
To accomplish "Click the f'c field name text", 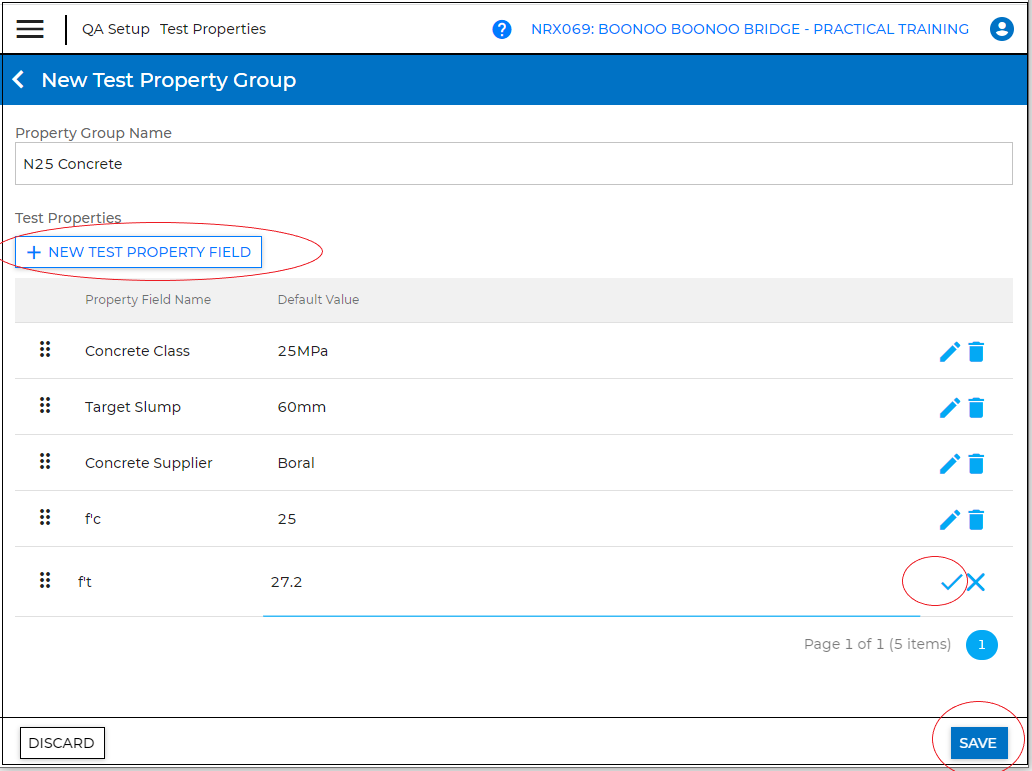I will (92, 519).
